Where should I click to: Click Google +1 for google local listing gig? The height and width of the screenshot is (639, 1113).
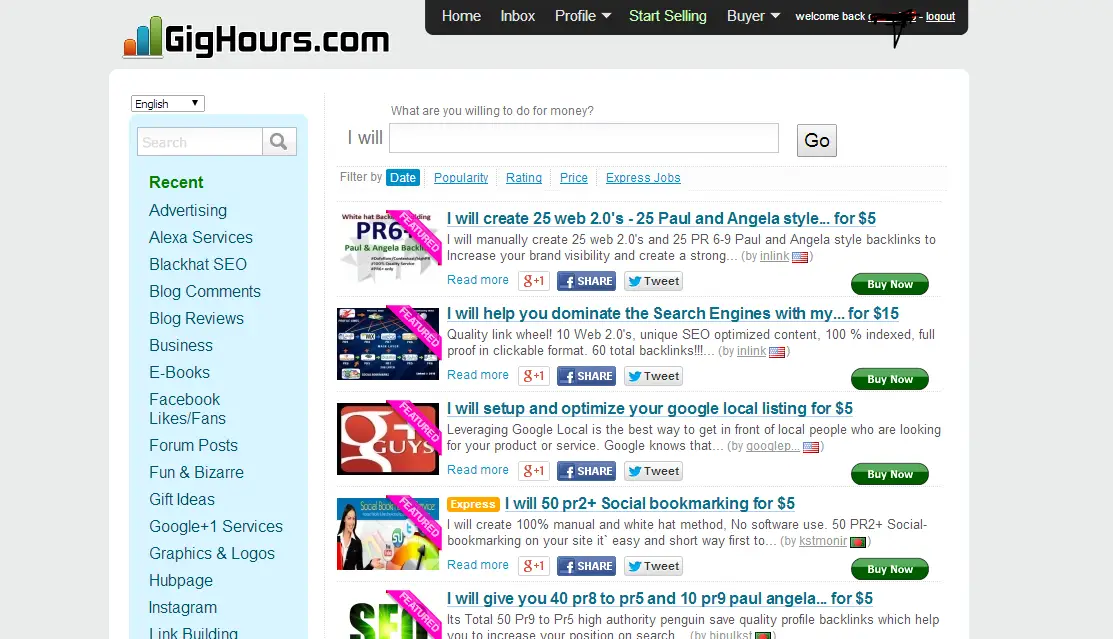tap(534, 471)
